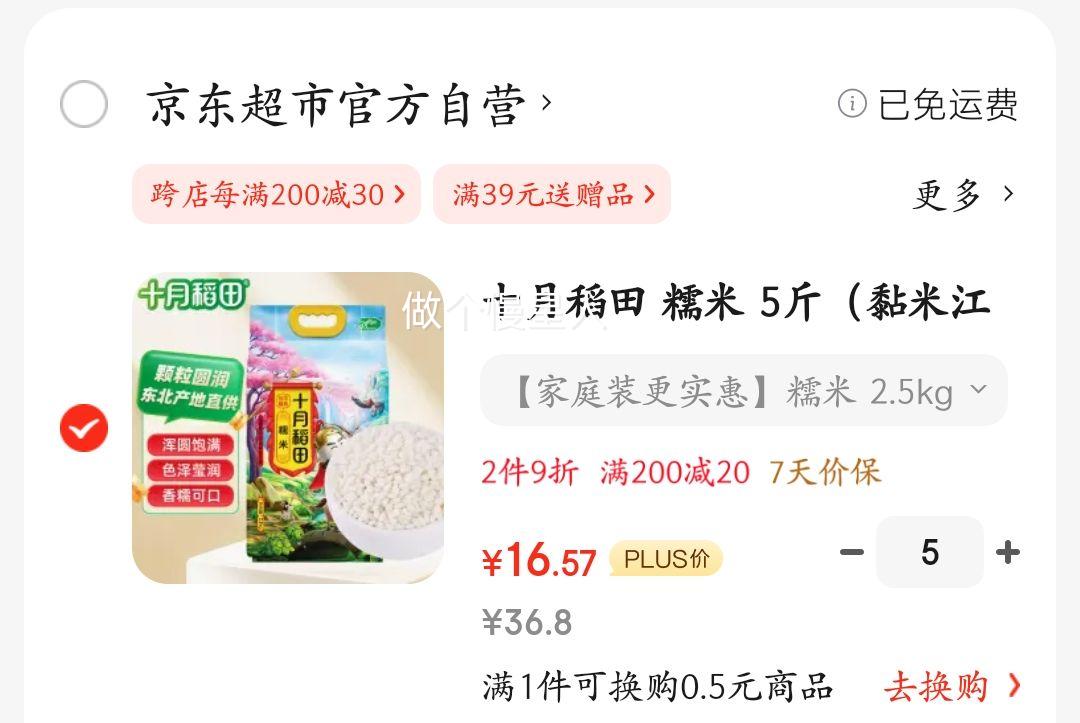This screenshot has width=1080, height=723.
Task: Tap the info icon beside 已免运费
Action: click(x=852, y=104)
